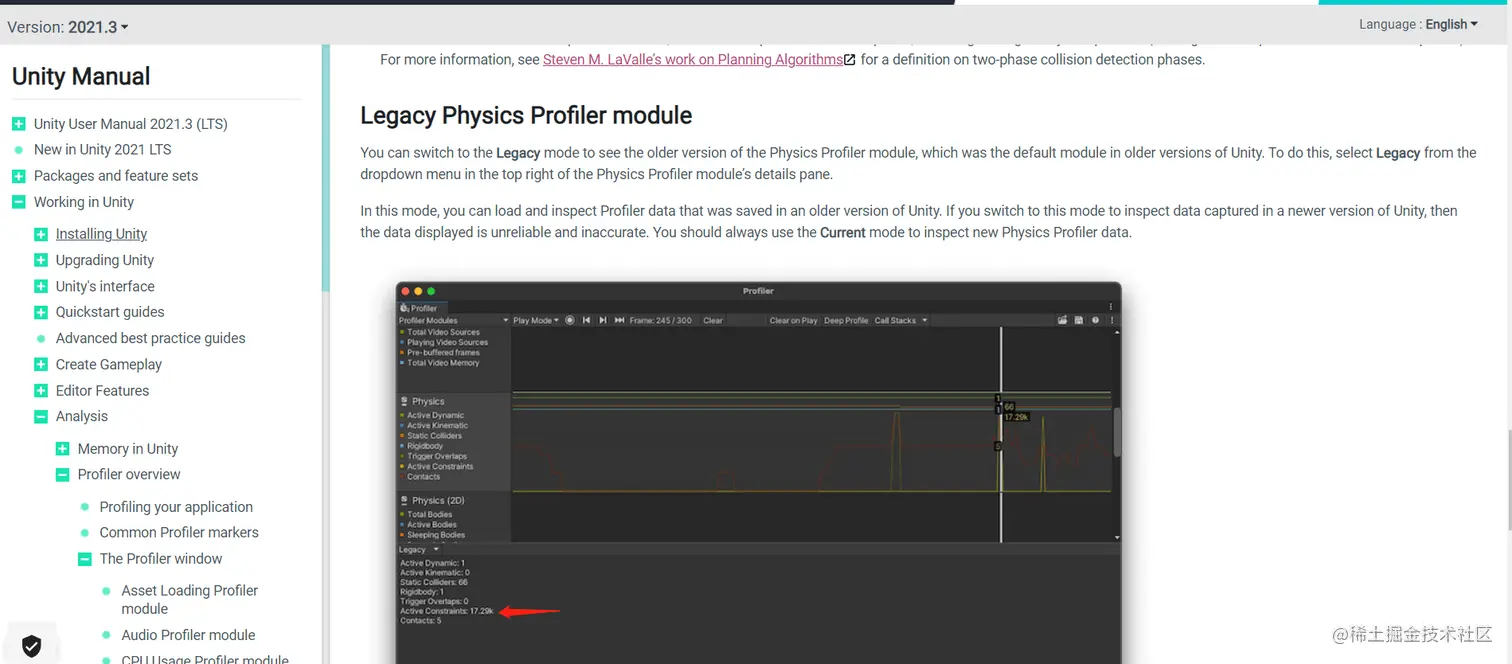This screenshot has height=664, width=1512.
Task: Open the Installing Unity page link
Action: [x=101, y=234]
